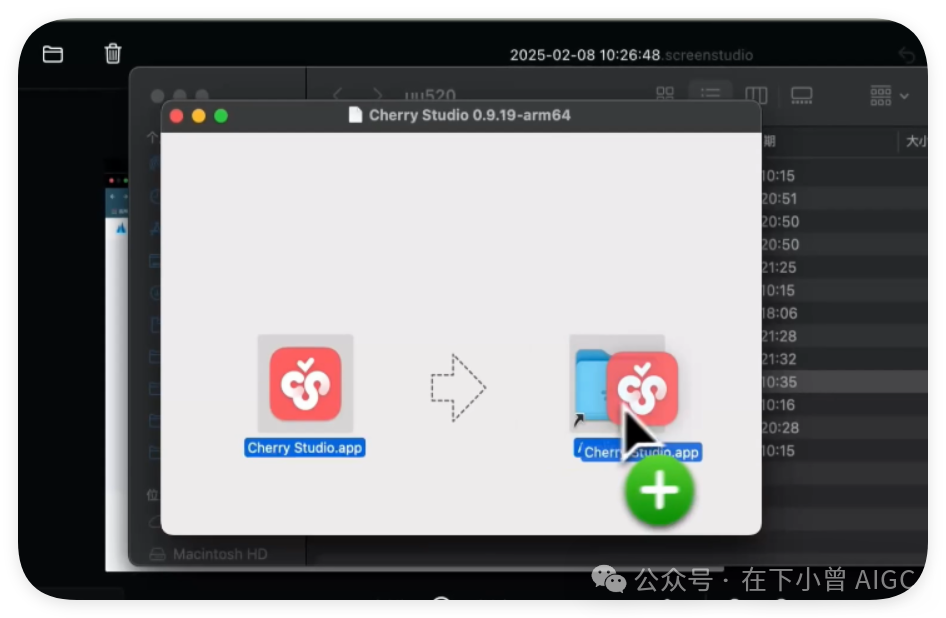Click the Cherry Studio 0.9.19-arm64 window title

pyautogui.click(x=469, y=115)
